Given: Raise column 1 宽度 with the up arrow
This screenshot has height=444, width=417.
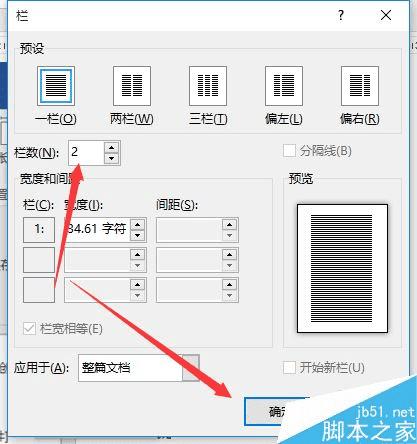Looking at the screenshot, I should 137,224.
